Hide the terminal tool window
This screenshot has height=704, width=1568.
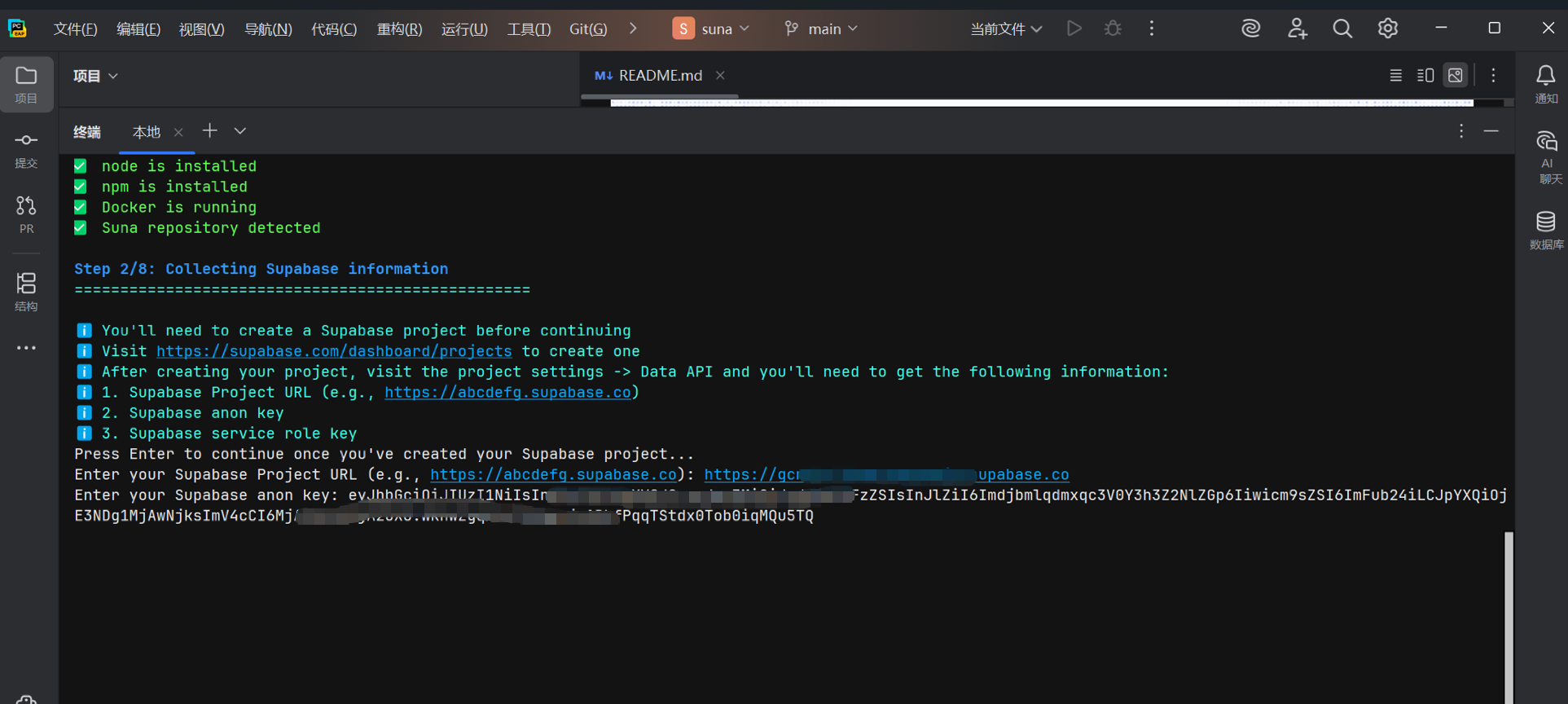1491,131
